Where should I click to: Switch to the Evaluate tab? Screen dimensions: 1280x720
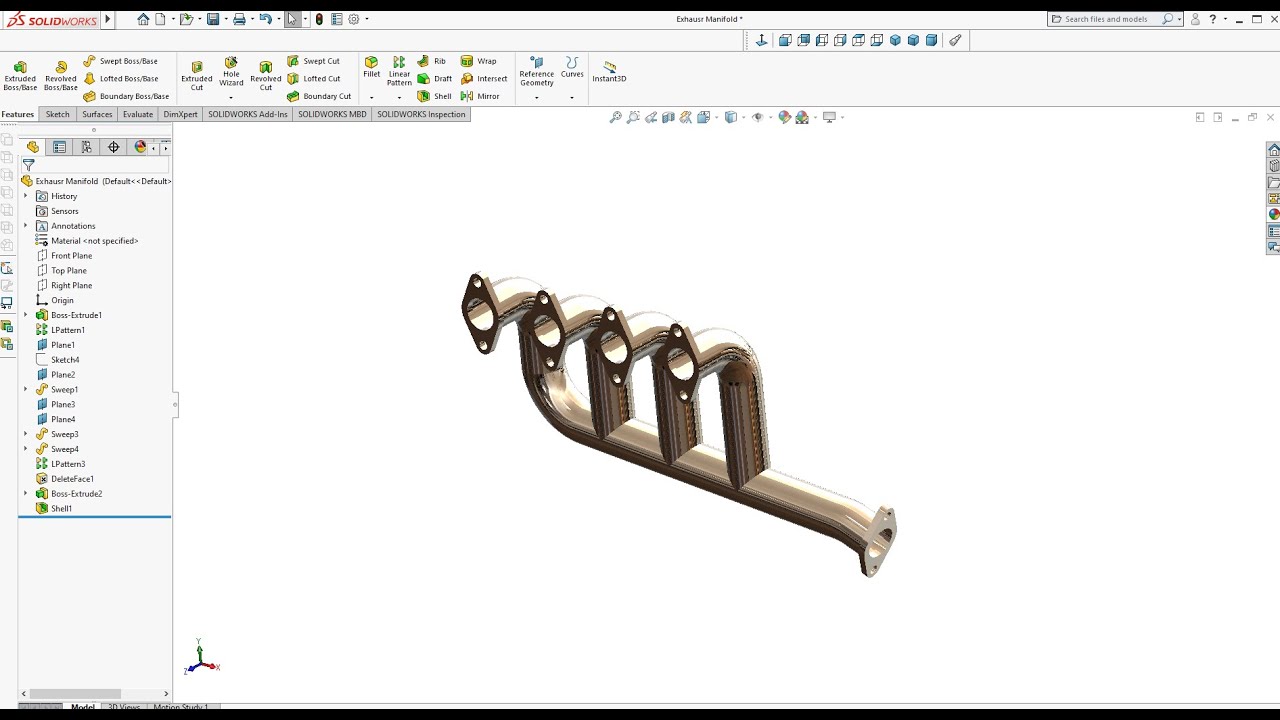(x=138, y=114)
